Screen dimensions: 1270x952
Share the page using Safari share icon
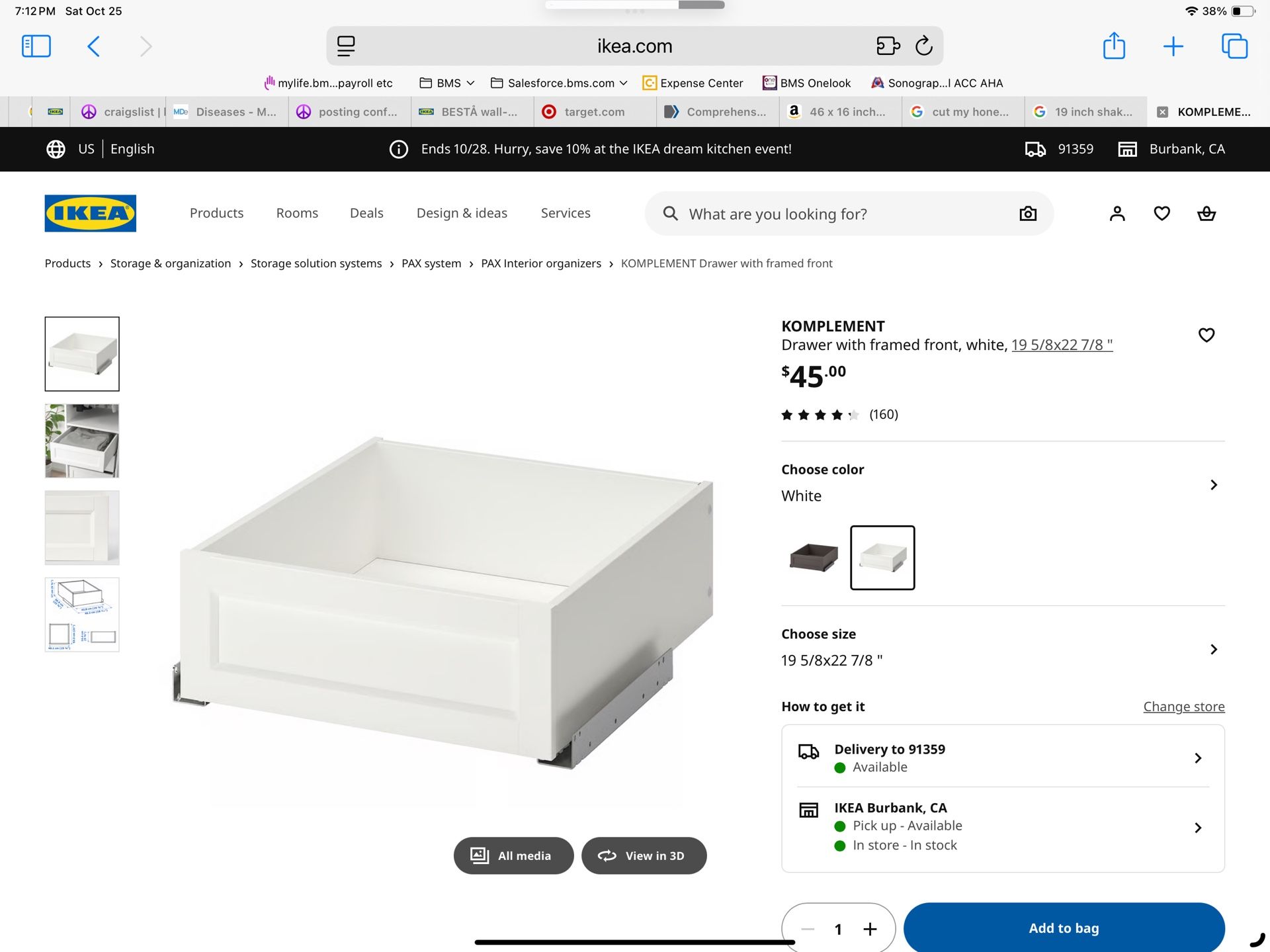[1114, 46]
